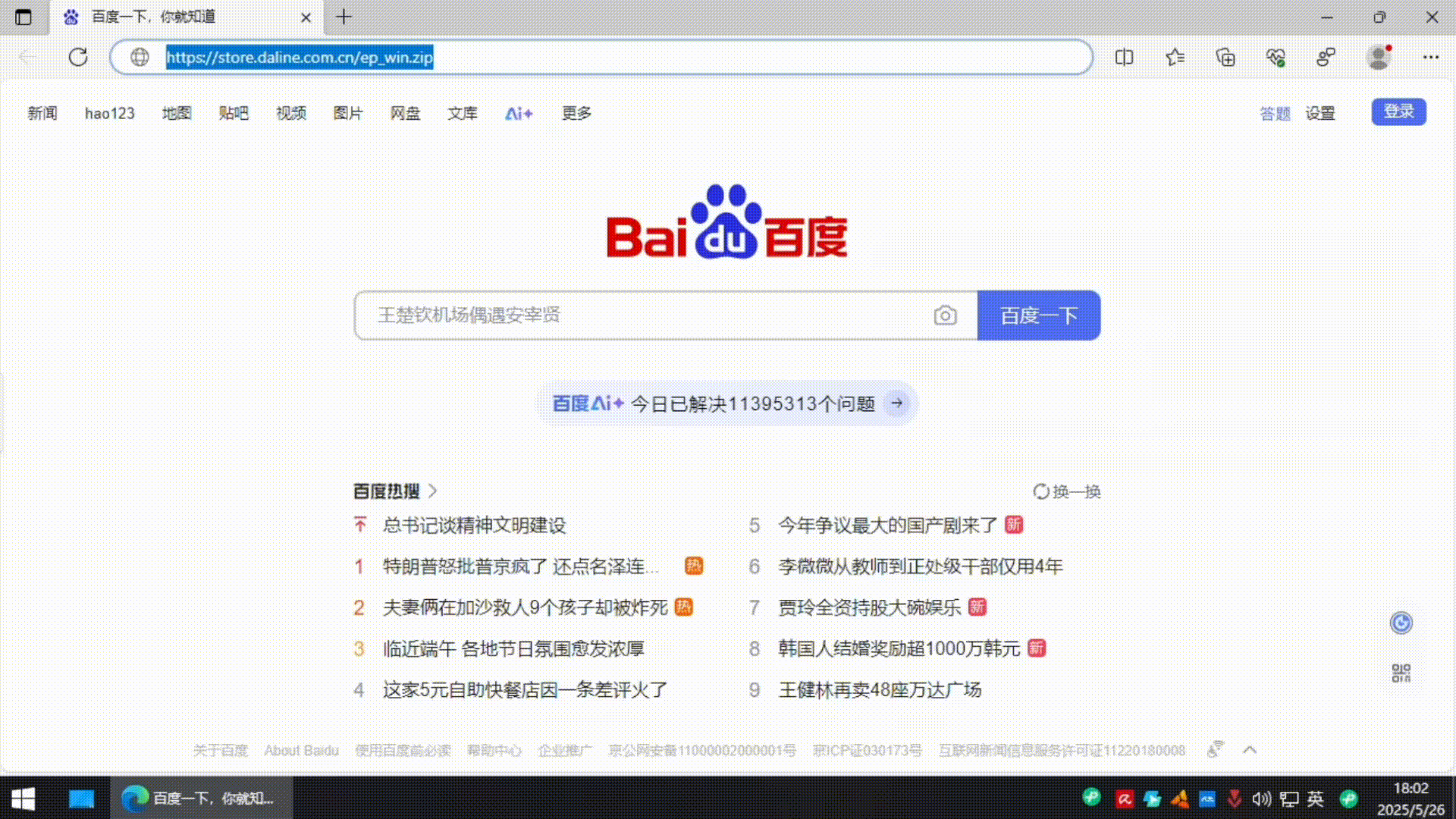Open 帮助中心 footer link

tap(494, 750)
